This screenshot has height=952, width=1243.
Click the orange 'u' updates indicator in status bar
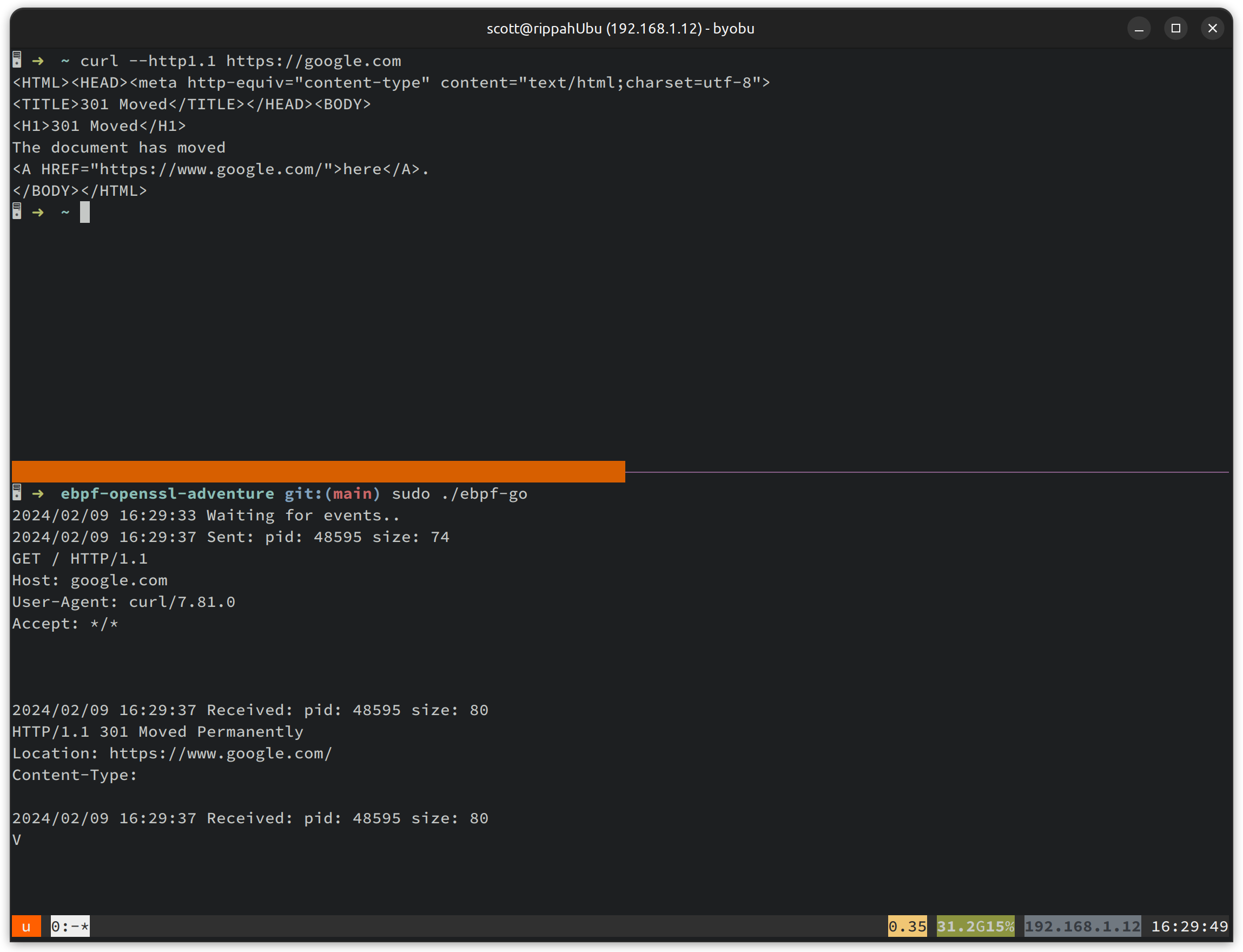pos(26,926)
